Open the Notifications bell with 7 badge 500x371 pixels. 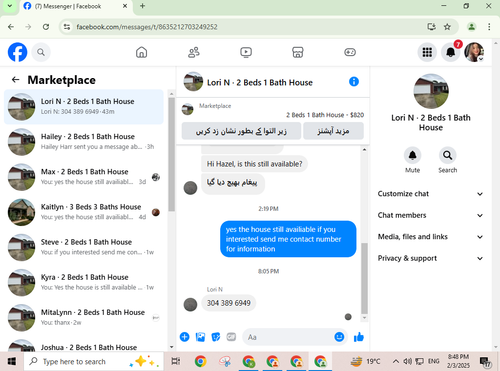[451, 52]
